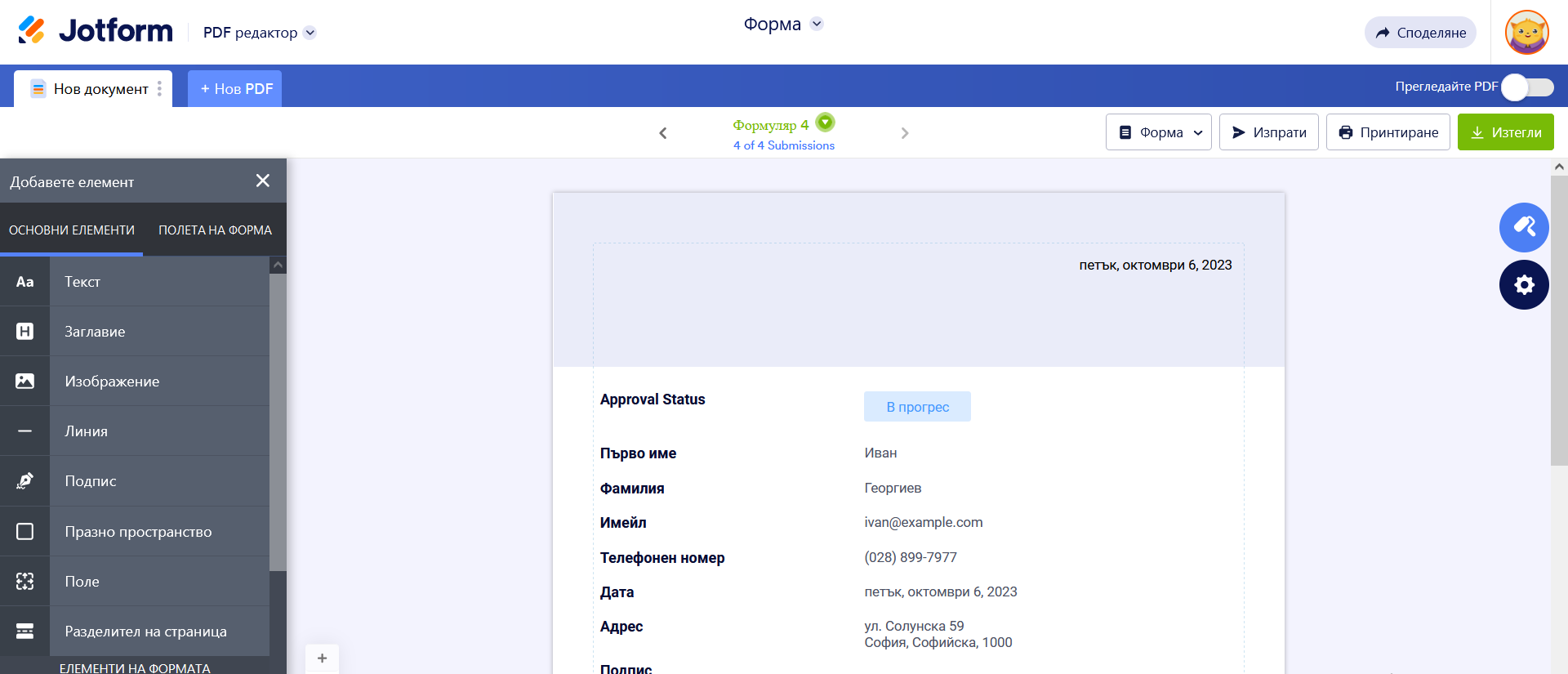Open the Форма toolbar dropdown button
Image resolution: width=1568 pixels, height=674 pixels.
click(1158, 132)
